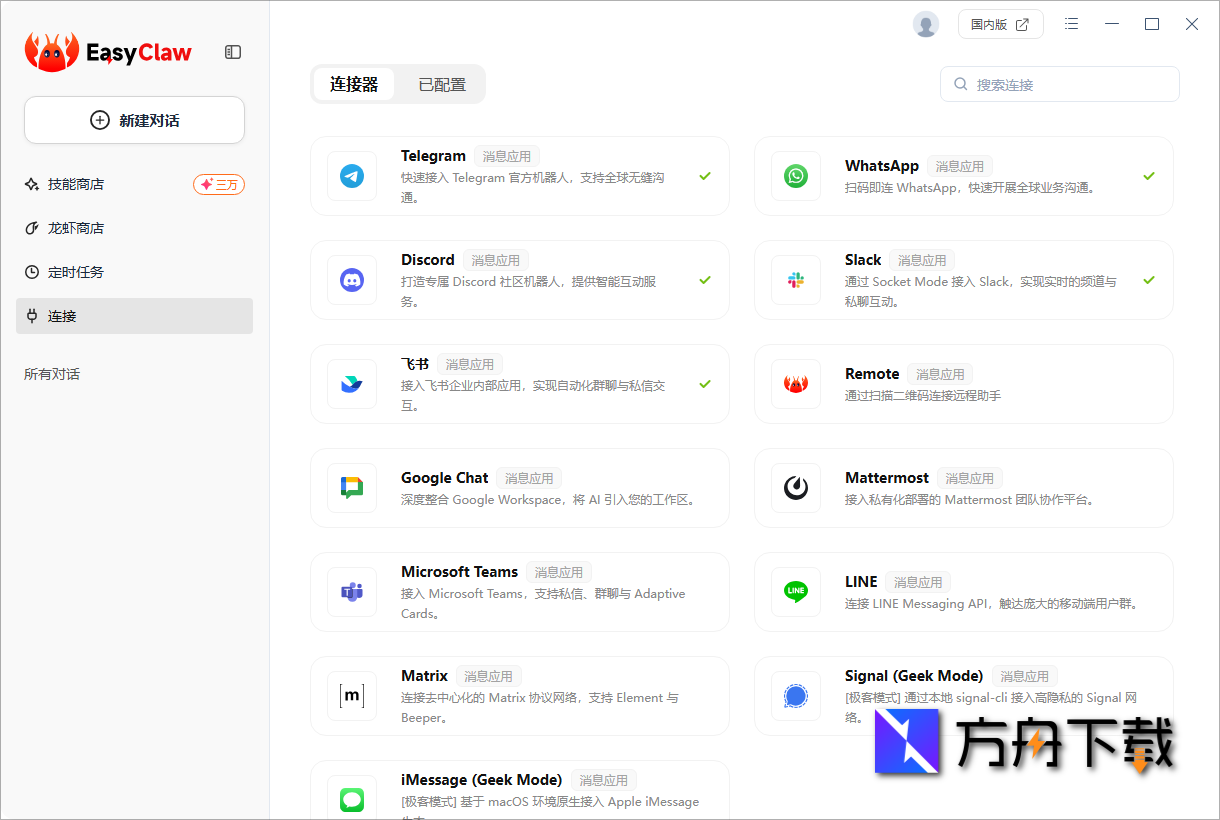Open the Signal (Geek Mode) connector icon
This screenshot has width=1220, height=820.
click(x=795, y=696)
